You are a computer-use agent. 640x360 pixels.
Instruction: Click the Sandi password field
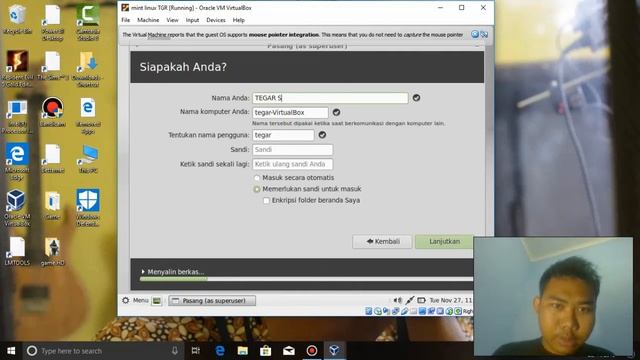coord(292,150)
